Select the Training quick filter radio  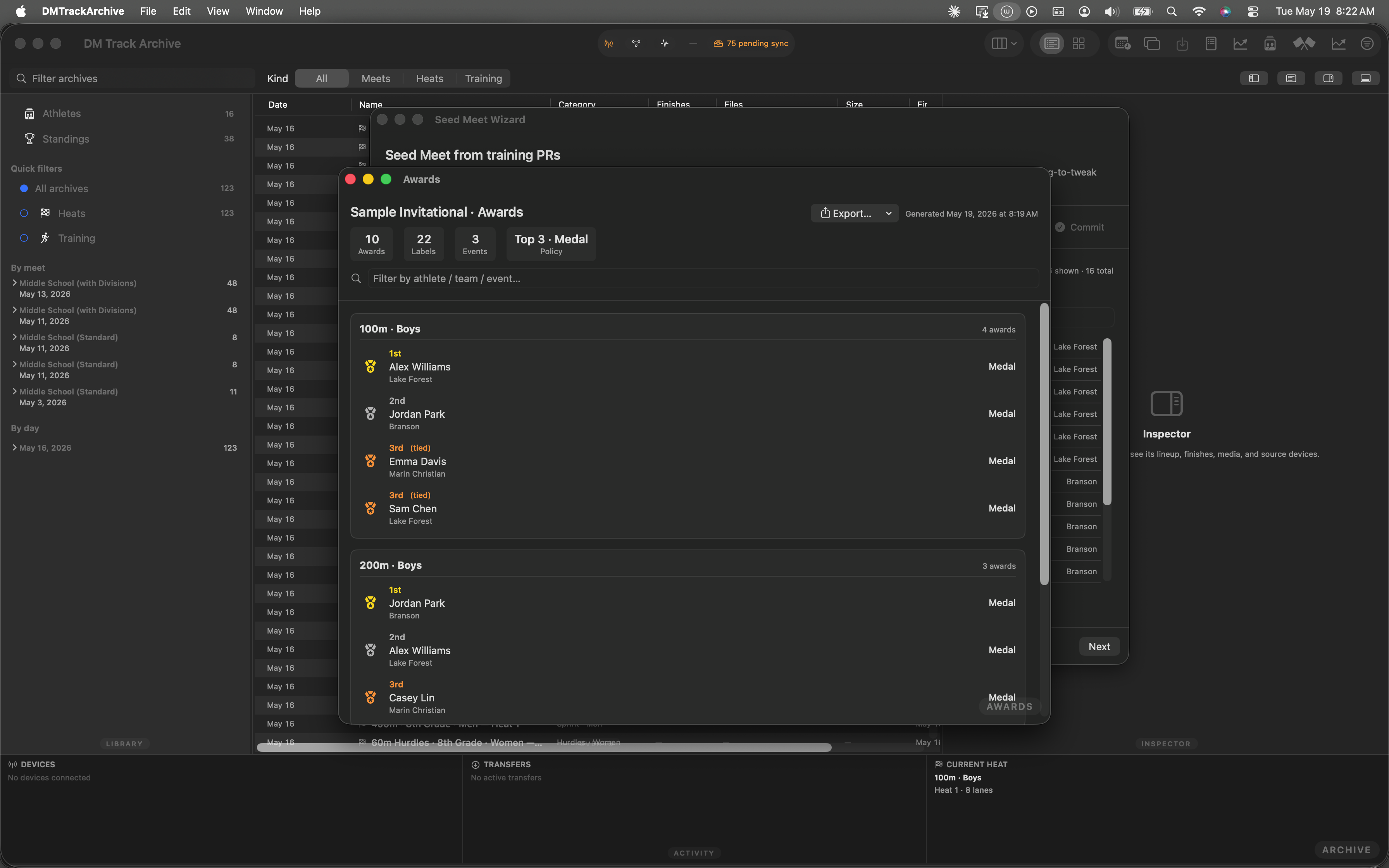coord(24,238)
